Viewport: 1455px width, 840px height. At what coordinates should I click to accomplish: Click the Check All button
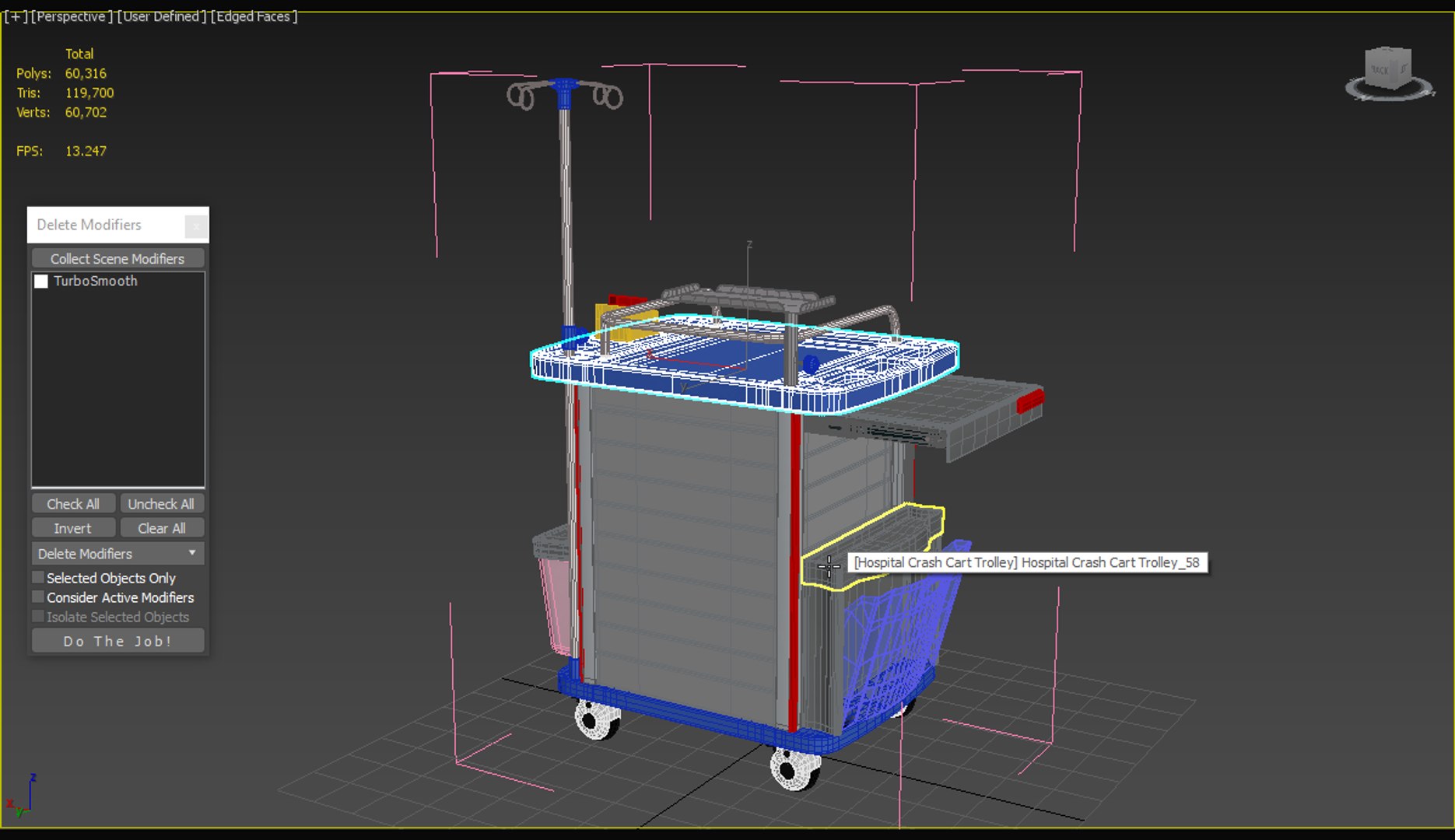(x=73, y=504)
